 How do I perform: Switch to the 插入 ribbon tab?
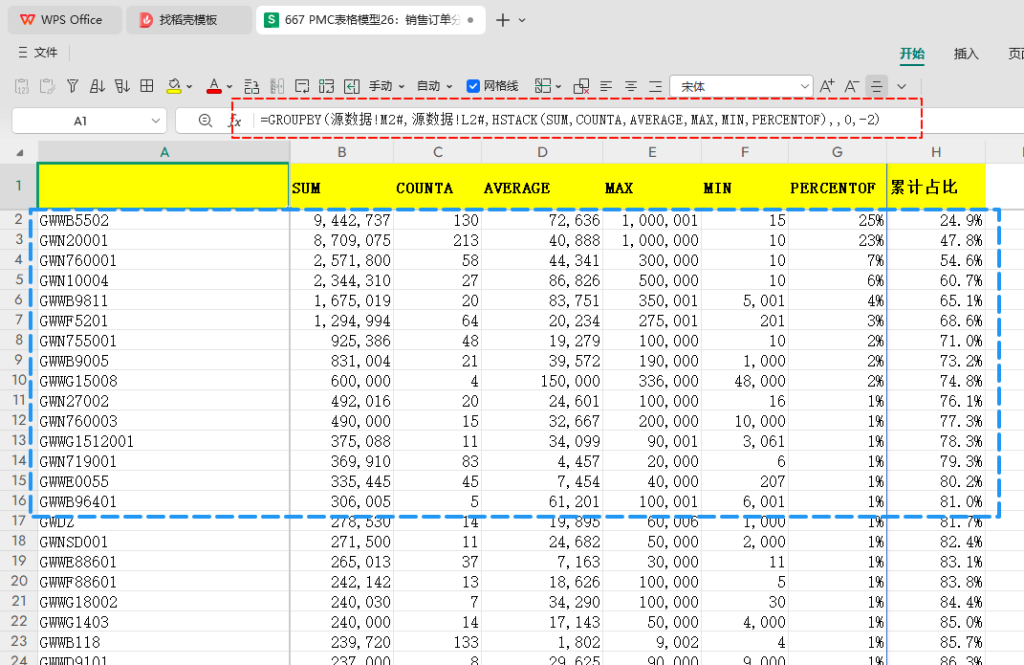pos(966,54)
